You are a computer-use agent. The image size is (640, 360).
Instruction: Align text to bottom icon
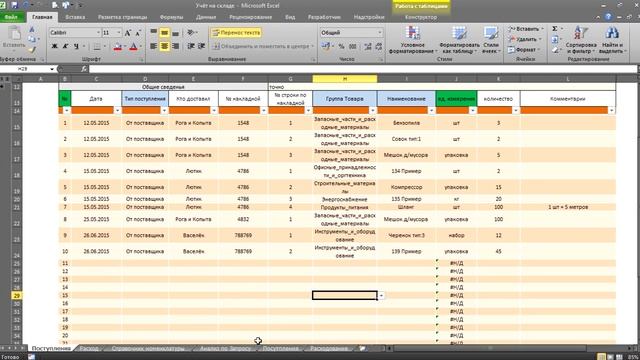tap(176, 33)
